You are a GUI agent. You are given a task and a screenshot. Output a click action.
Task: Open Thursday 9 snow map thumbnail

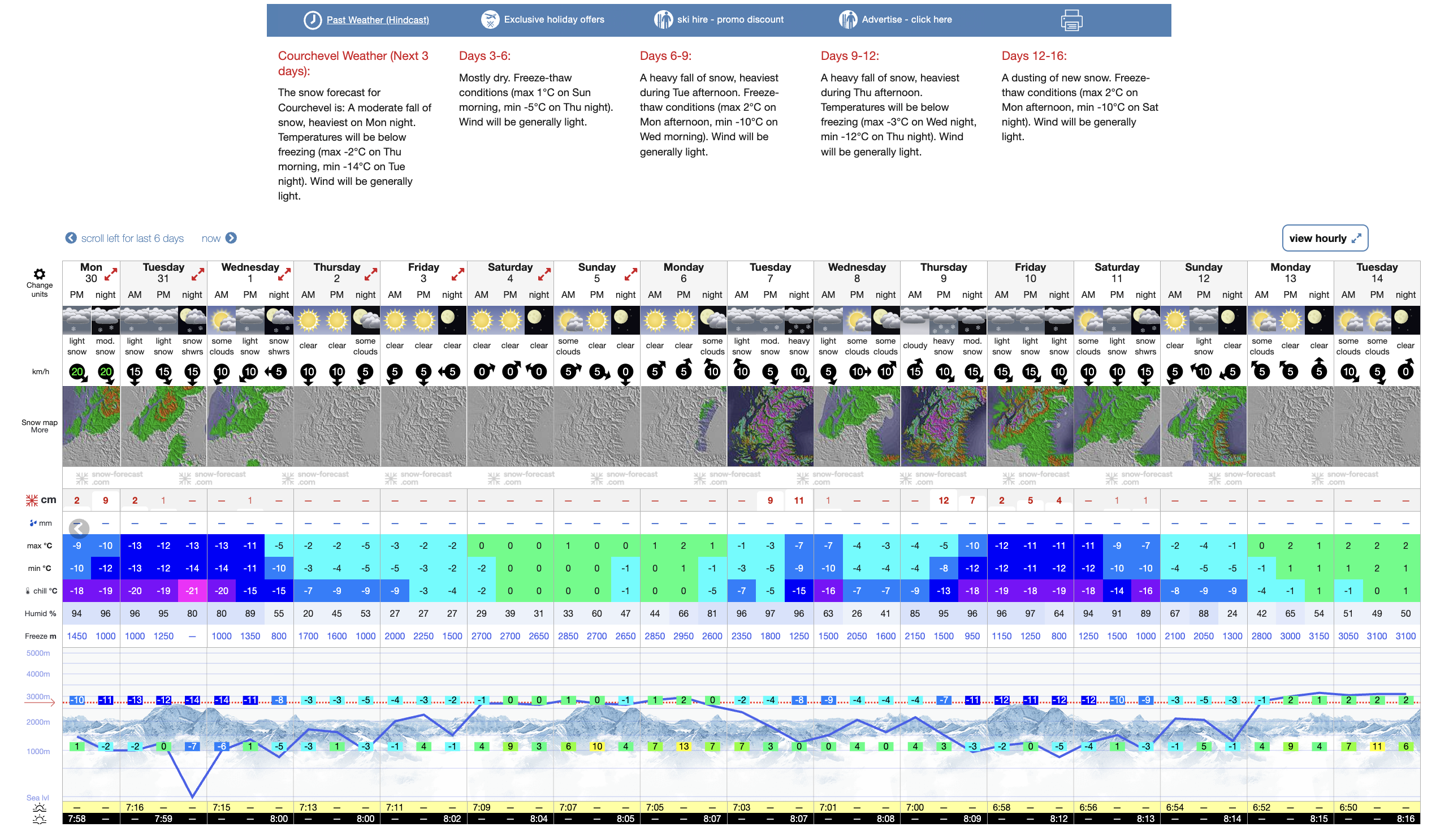[x=944, y=426]
